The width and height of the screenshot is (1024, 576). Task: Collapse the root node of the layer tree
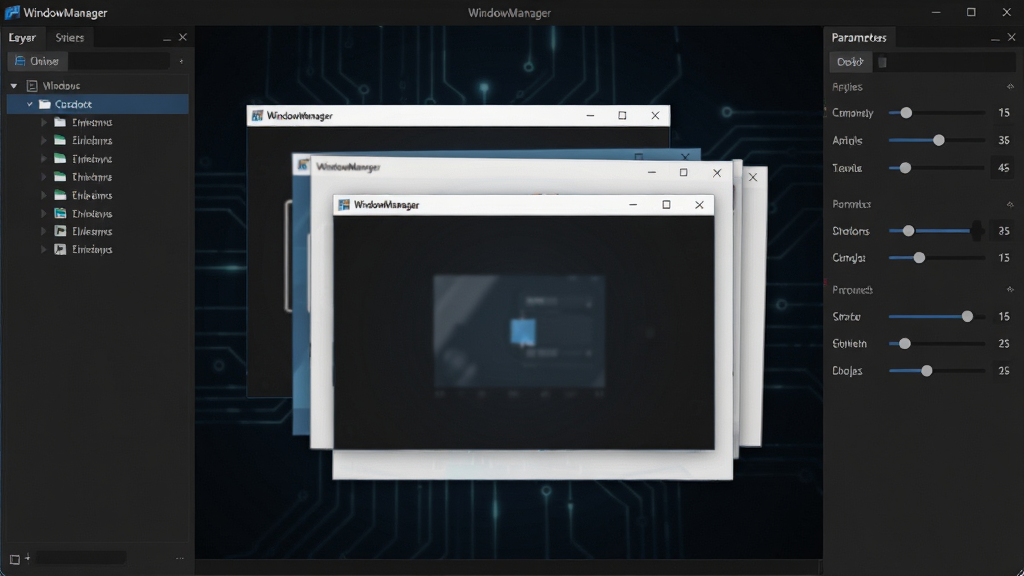(14, 86)
